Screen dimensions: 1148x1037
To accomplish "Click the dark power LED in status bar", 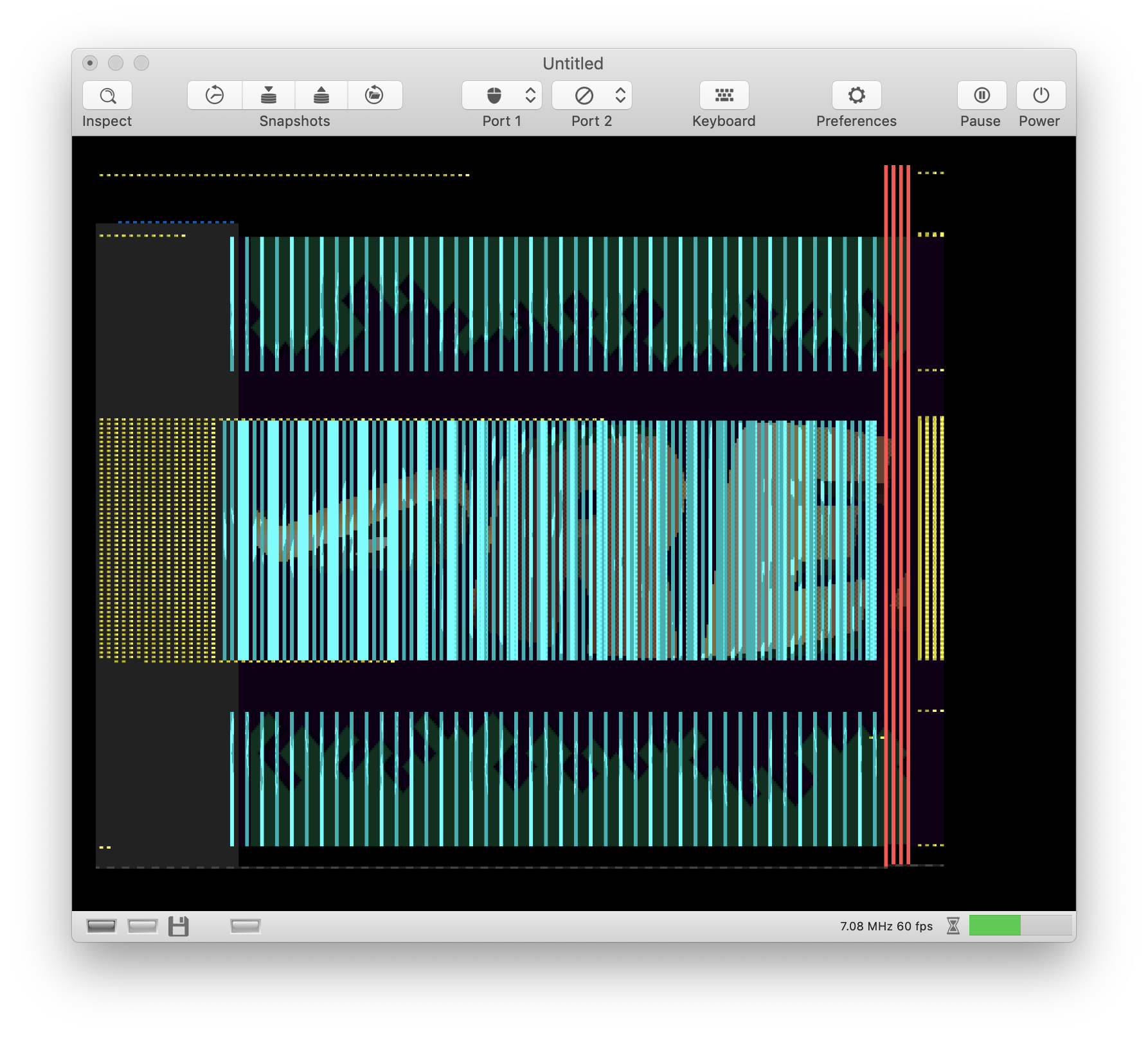I will [x=102, y=926].
